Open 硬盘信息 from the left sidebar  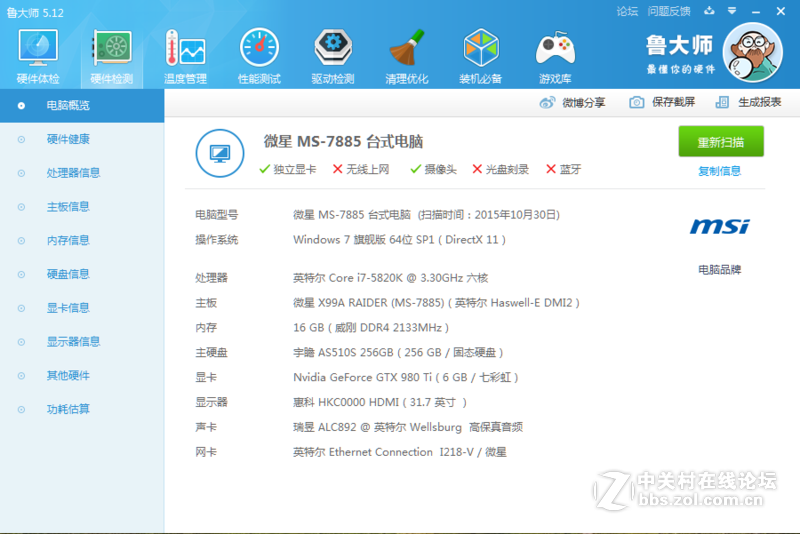(x=68, y=274)
